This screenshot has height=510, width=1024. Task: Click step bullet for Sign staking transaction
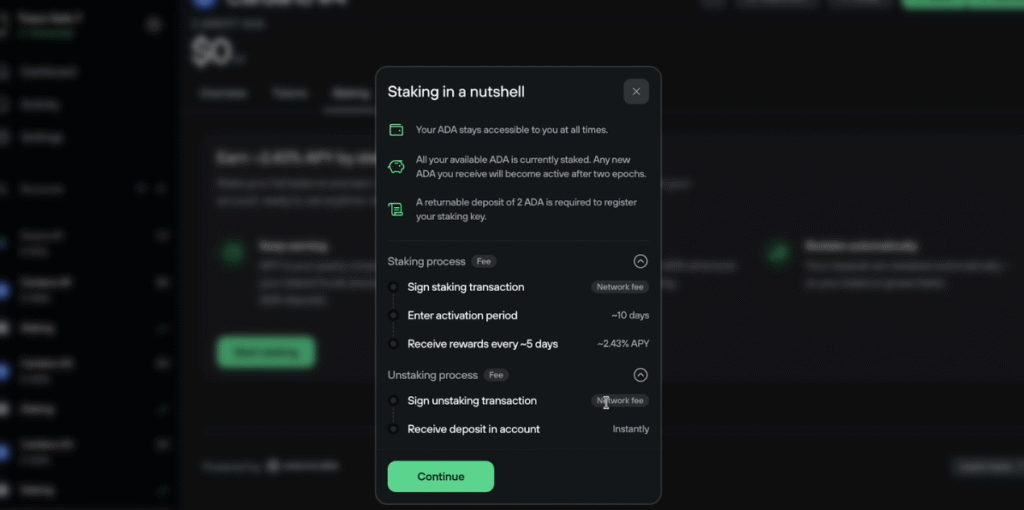point(393,287)
